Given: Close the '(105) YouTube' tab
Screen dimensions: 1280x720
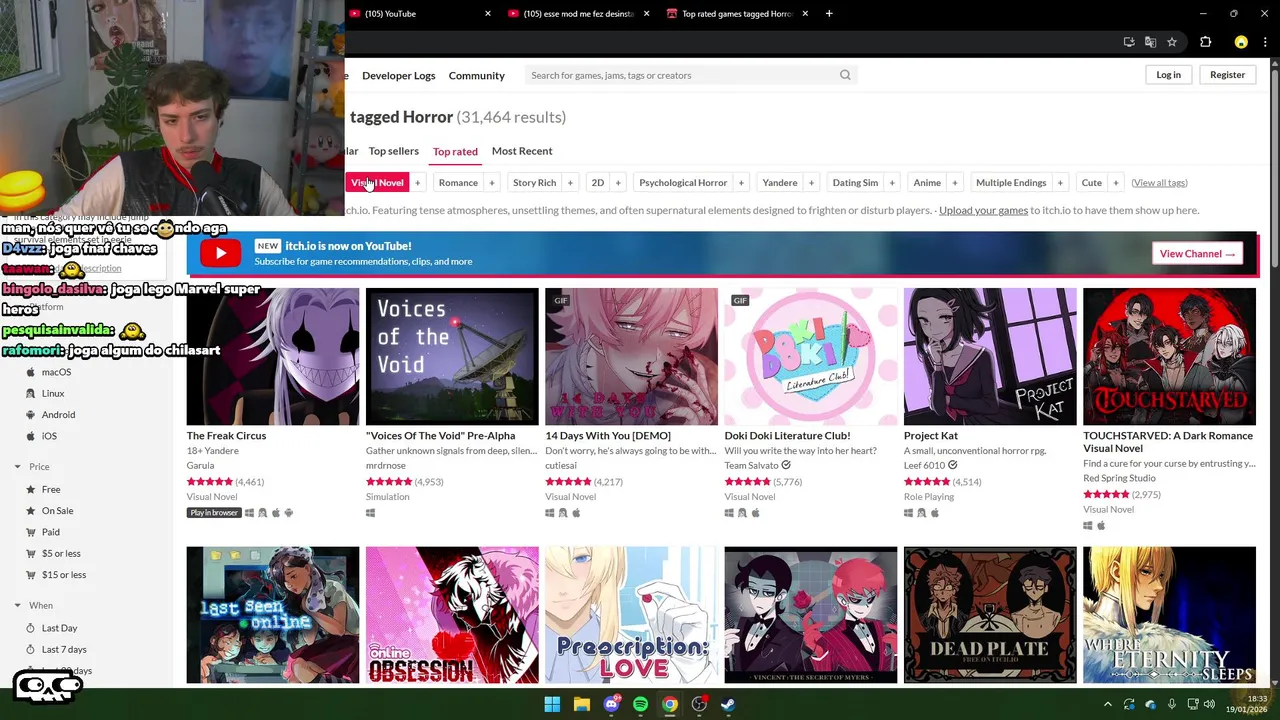Looking at the screenshot, I should (488, 14).
